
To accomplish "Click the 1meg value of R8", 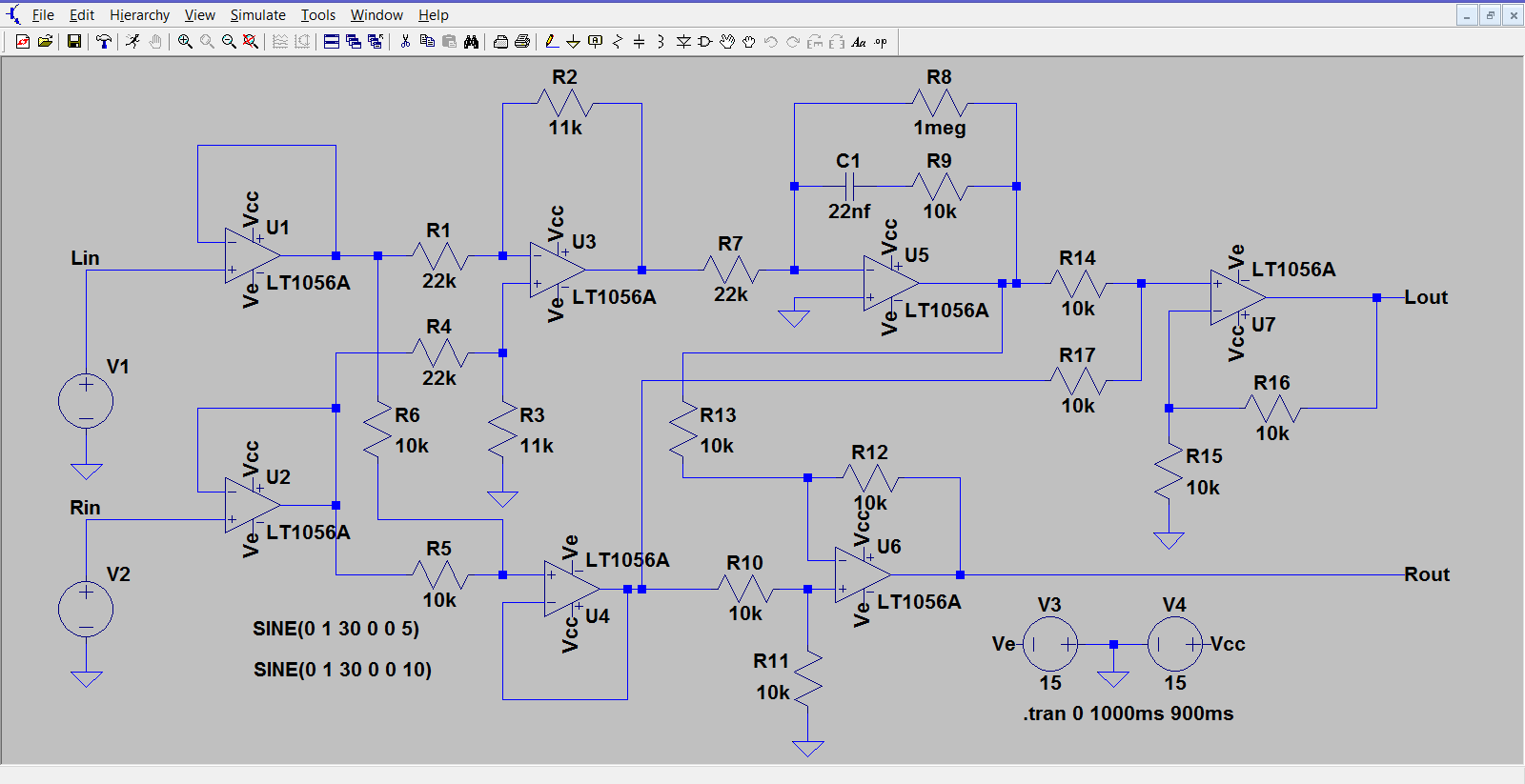I will coord(940,128).
